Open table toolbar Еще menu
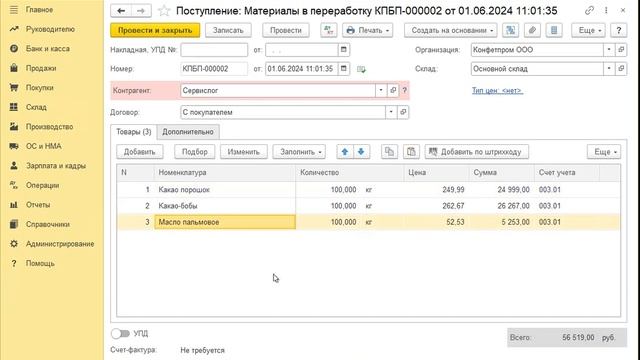 604,152
